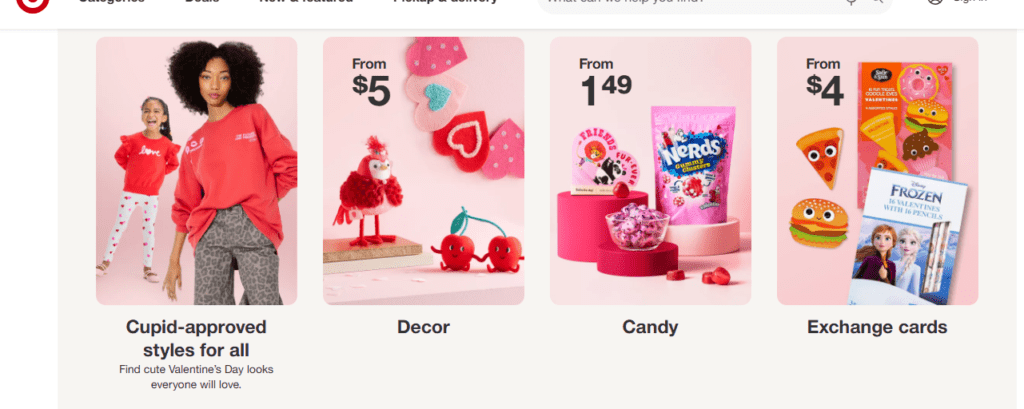1024x409 pixels.
Task: Open the Categories menu
Action: pos(112,2)
